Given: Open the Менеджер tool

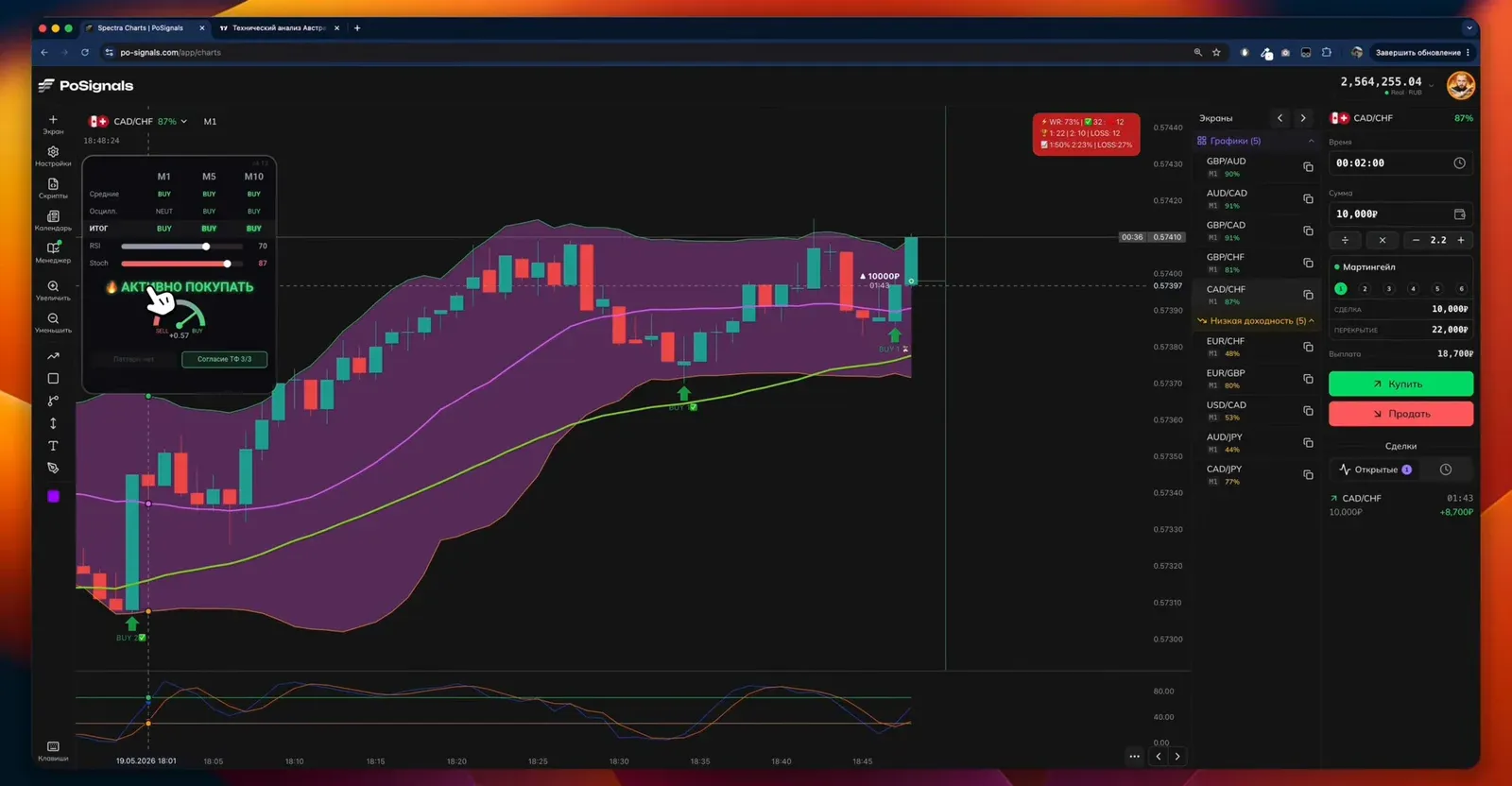Looking at the screenshot, I should (x=53, y=252).
